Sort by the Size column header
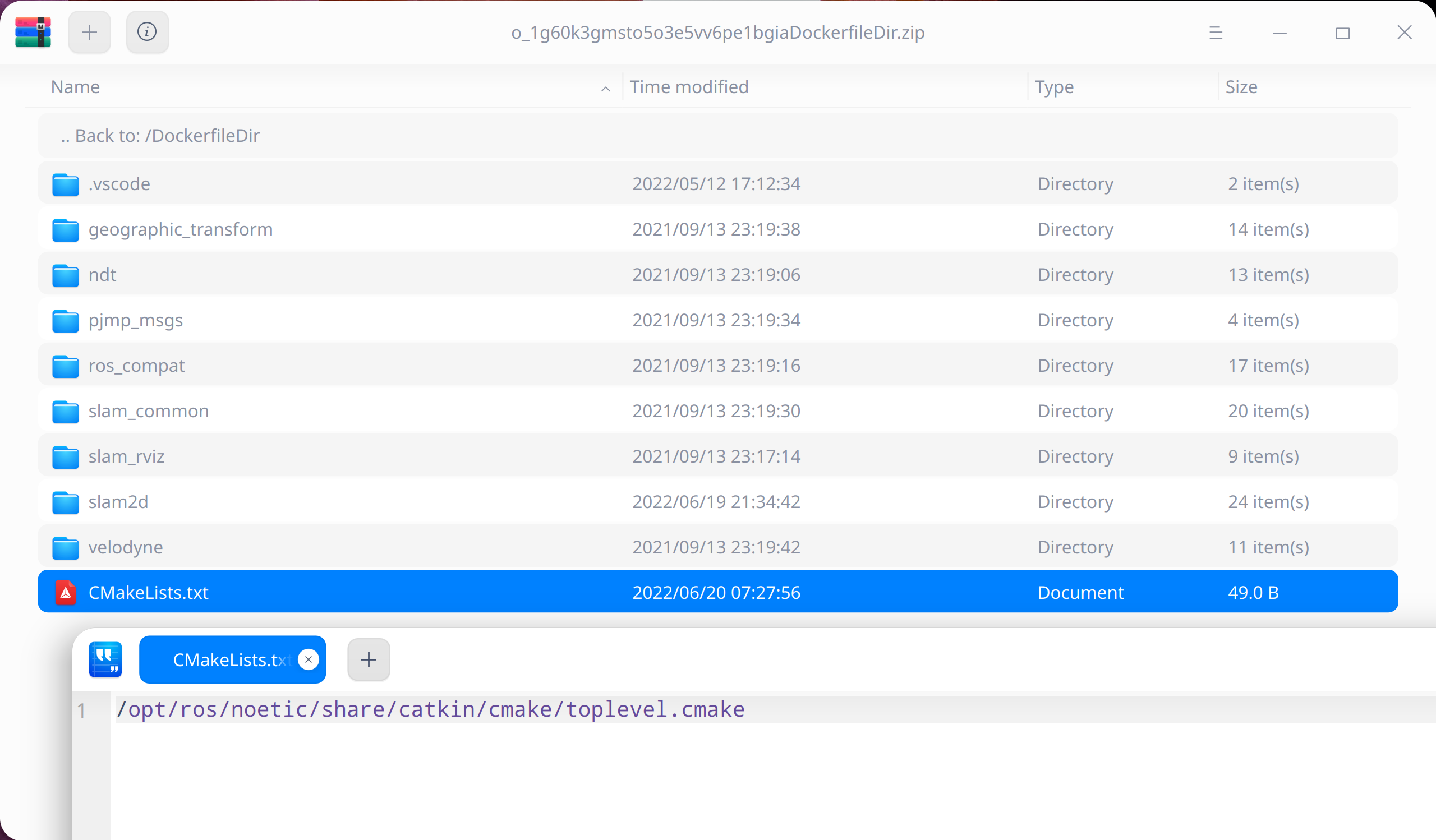The height and width of the screenshot is (840, 1436). point(1241,87)
